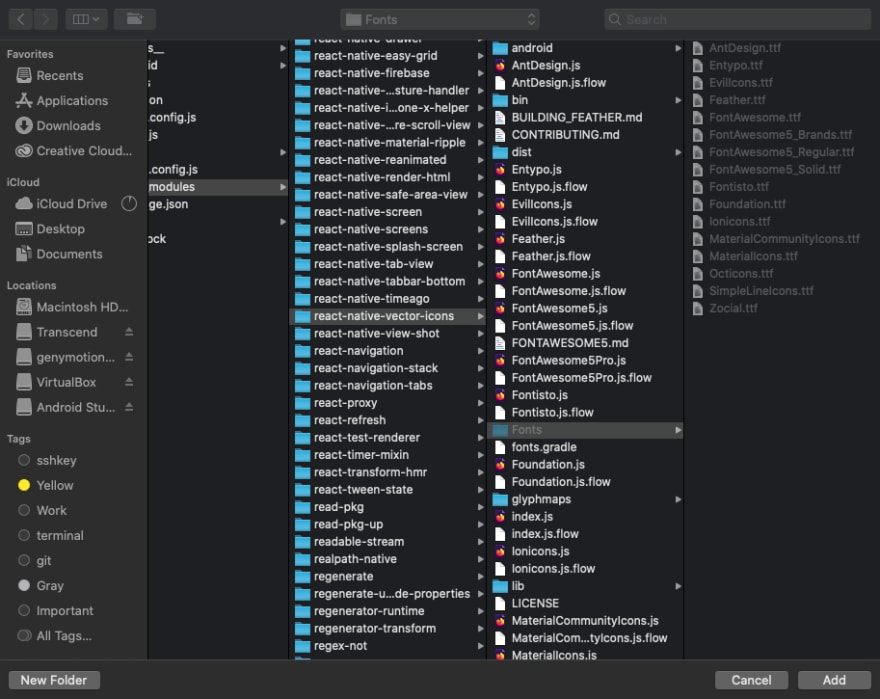Select the Fonts folder in third column
The height and width of the screenshot is (699, 880).
tap(585, 430)
